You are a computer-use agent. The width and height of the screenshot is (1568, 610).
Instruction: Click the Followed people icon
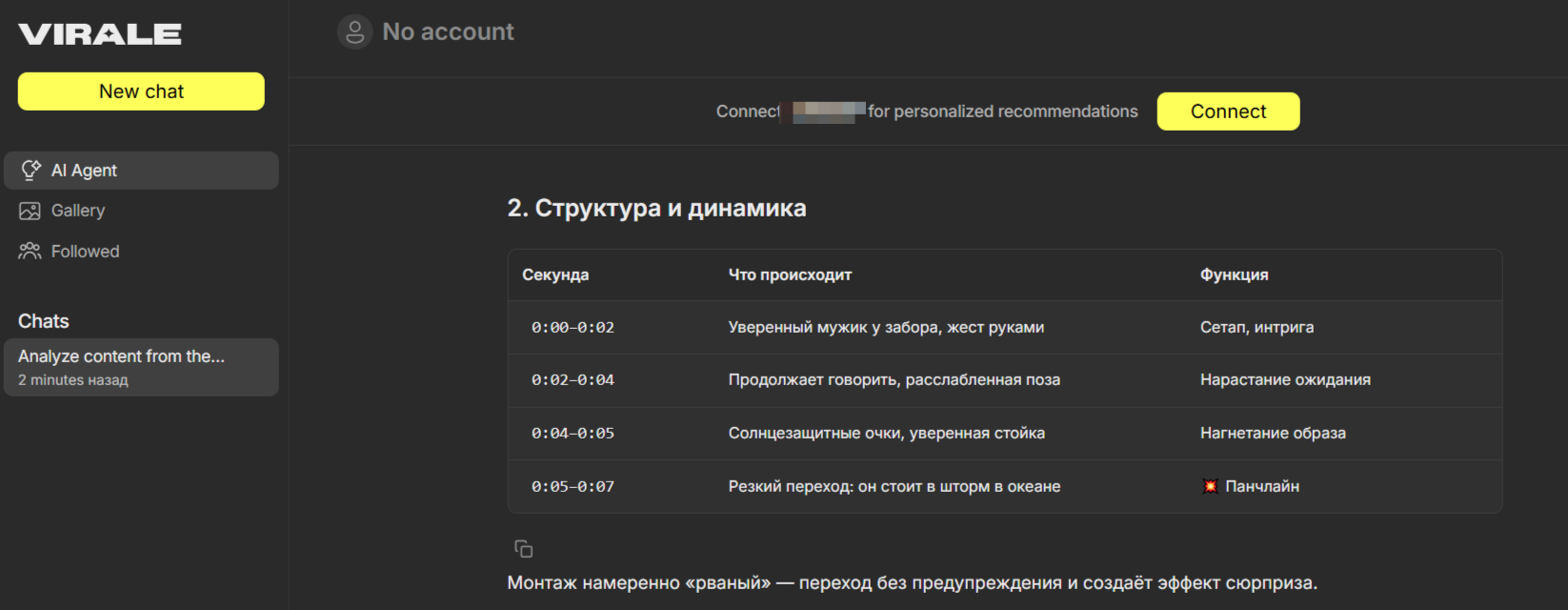tap(30, 251)
